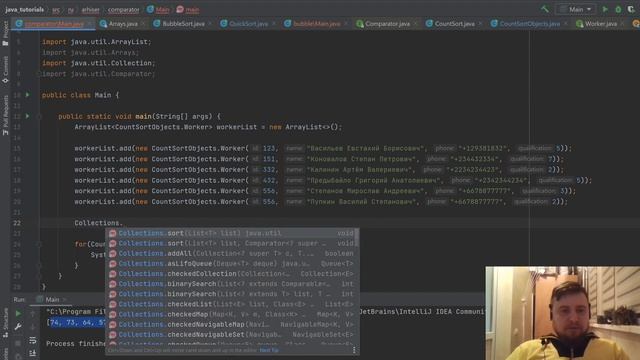
Task: Click the completion popup scrollbar
Action: (357, 238)
